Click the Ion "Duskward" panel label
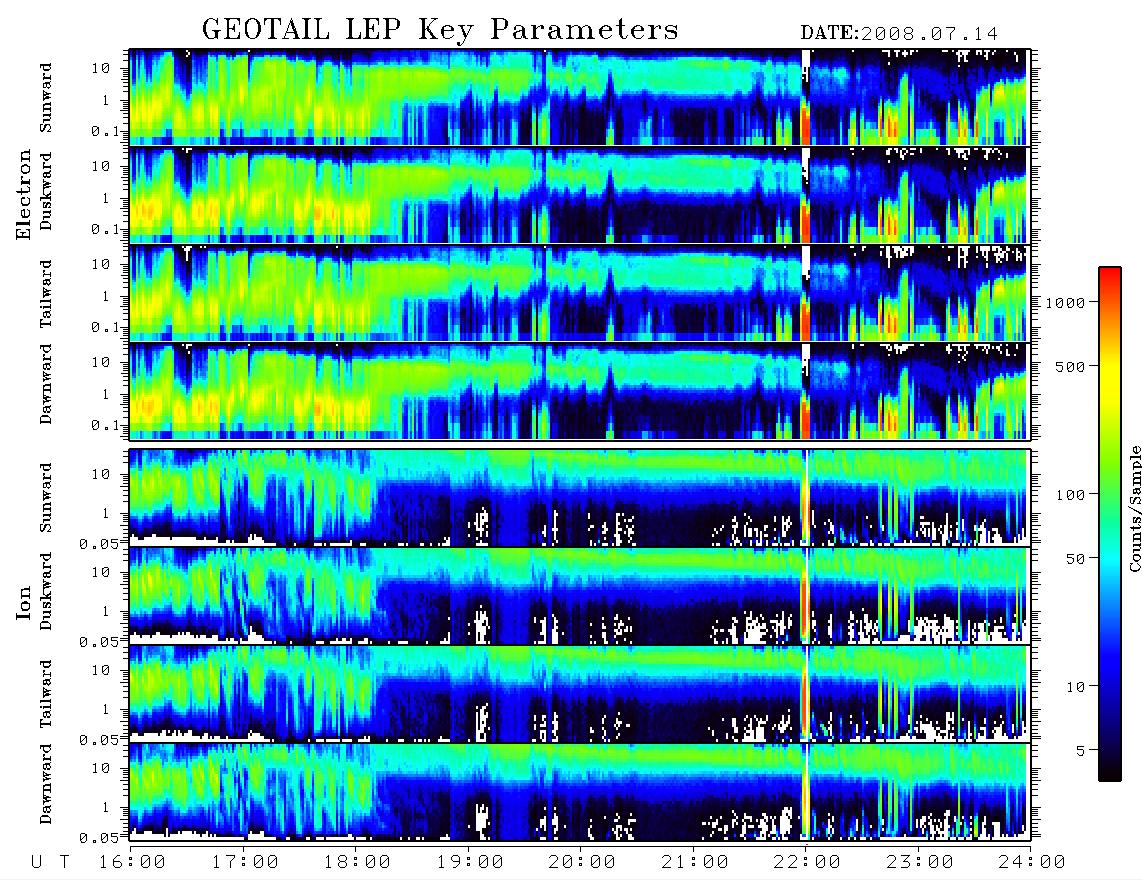Screen dimensions: 1142x880 tap(46, 592)
